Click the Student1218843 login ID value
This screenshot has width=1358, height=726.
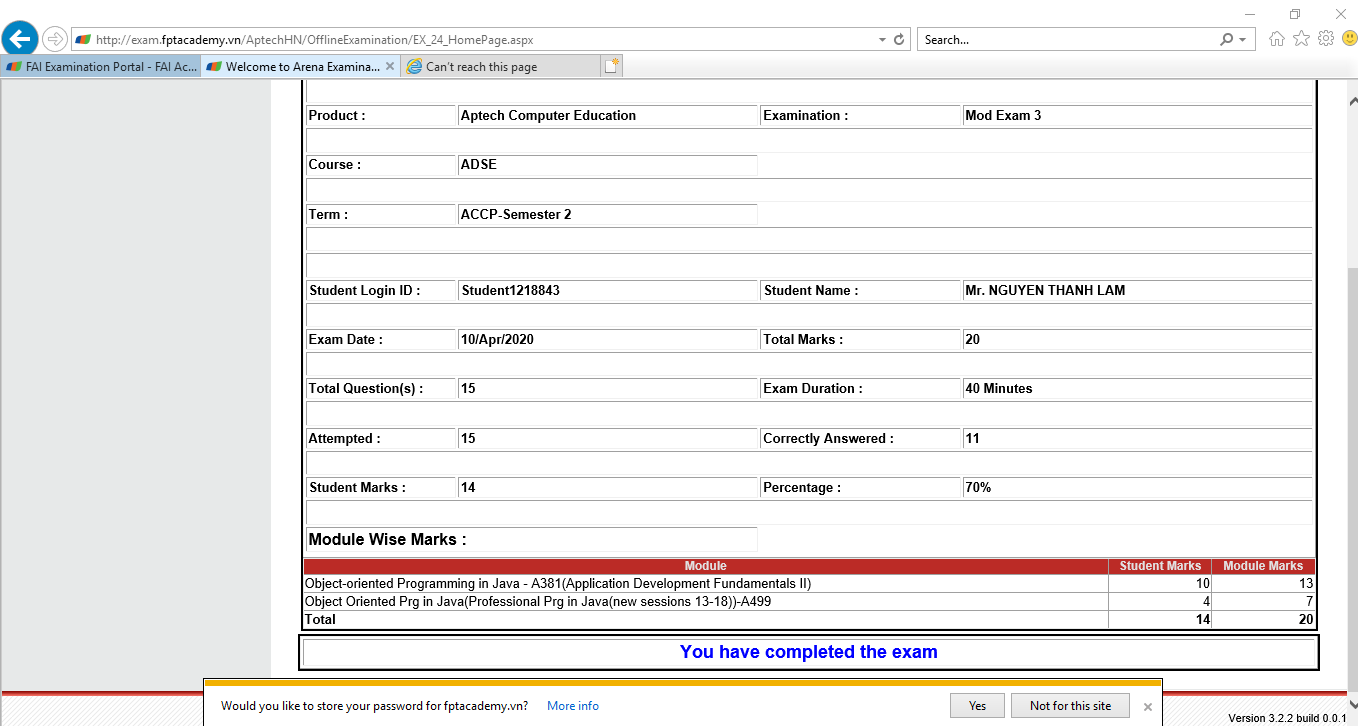coord(510,291)
